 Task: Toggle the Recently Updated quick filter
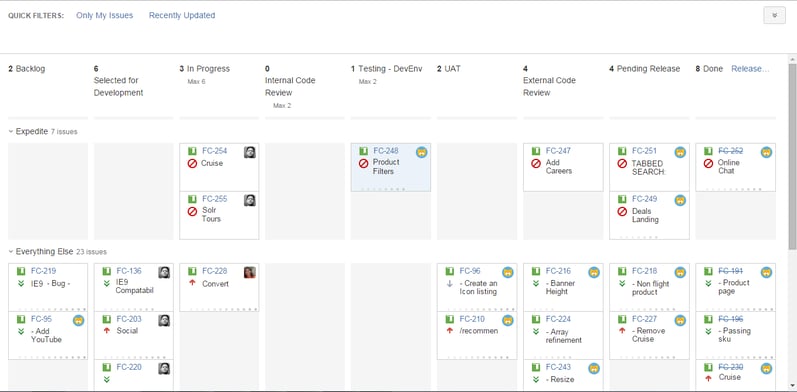(x=182, y=15)
